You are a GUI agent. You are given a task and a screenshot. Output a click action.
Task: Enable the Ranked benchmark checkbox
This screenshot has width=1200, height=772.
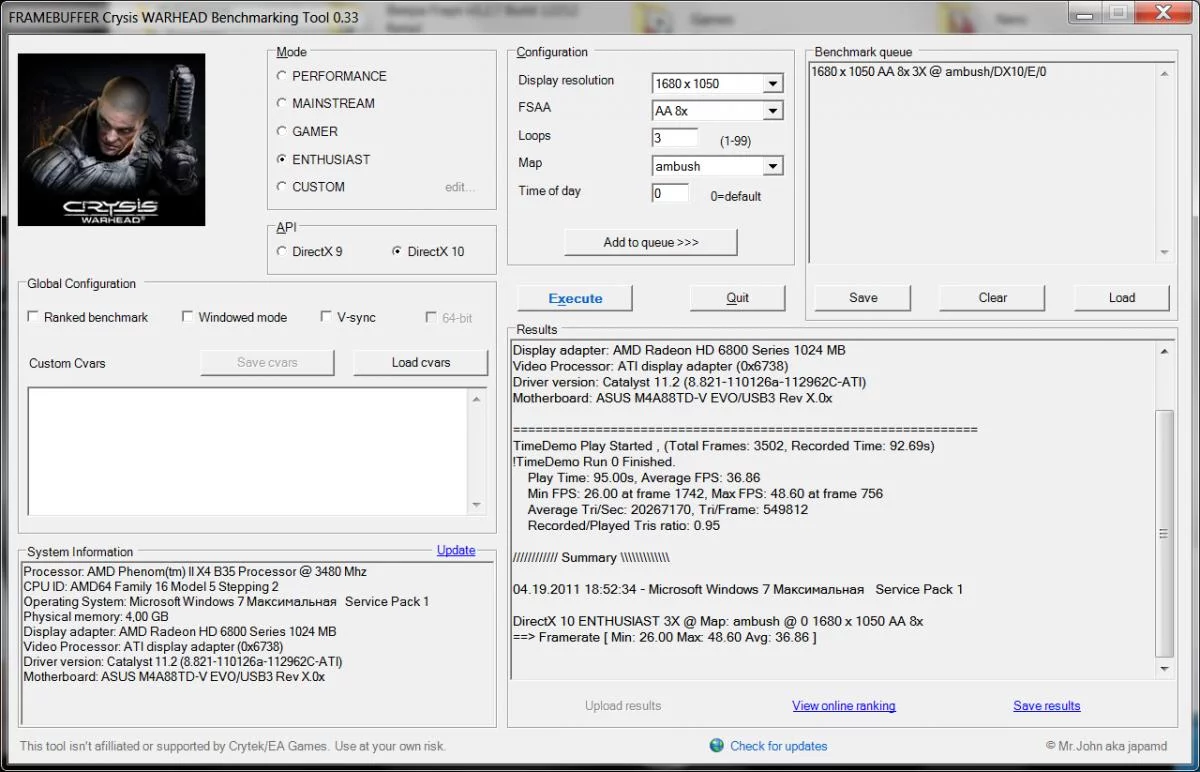pos(35,317)
